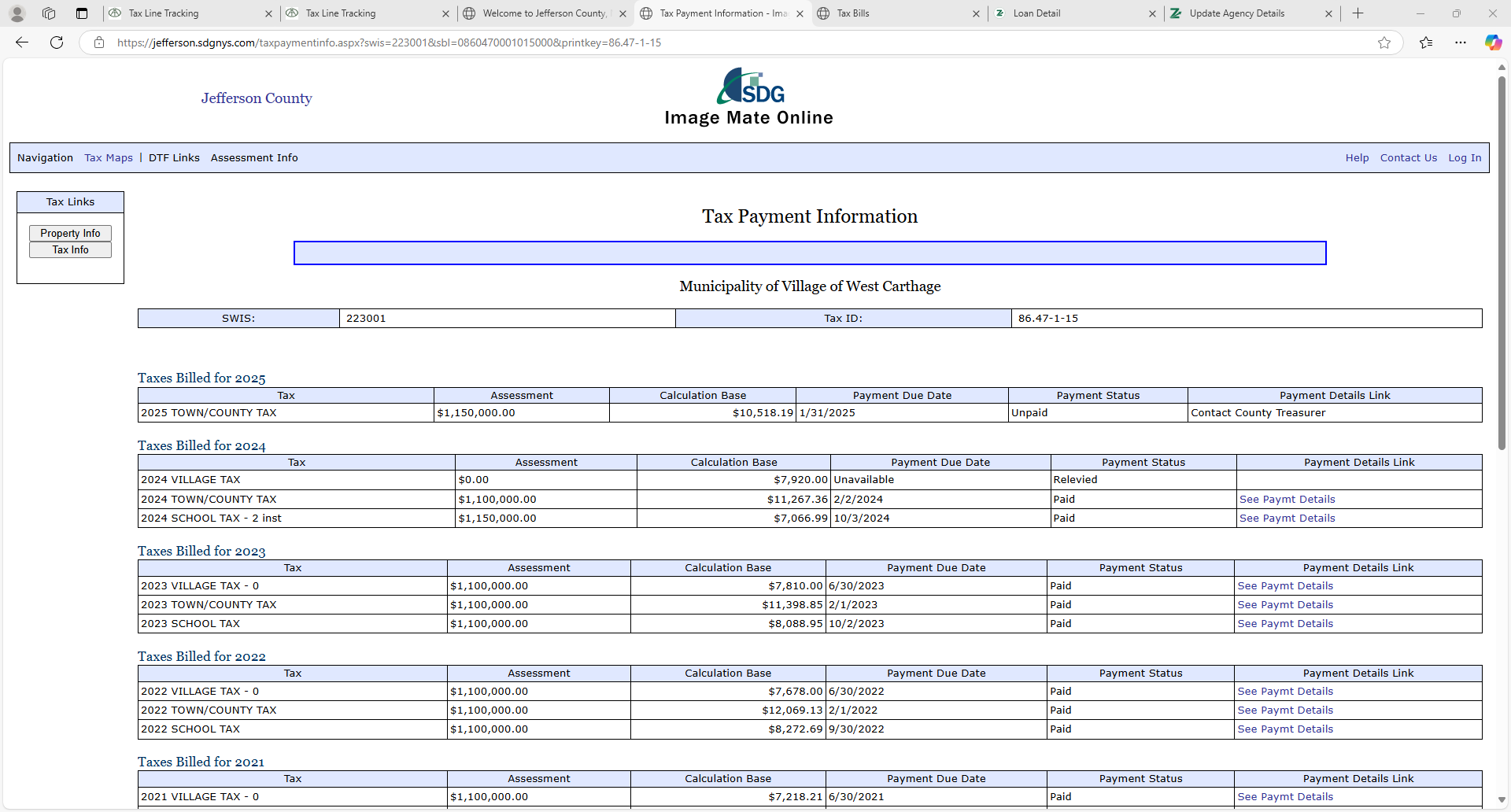Open new tab with plus icon
1511x812 pixels.
click(1358, 13)
